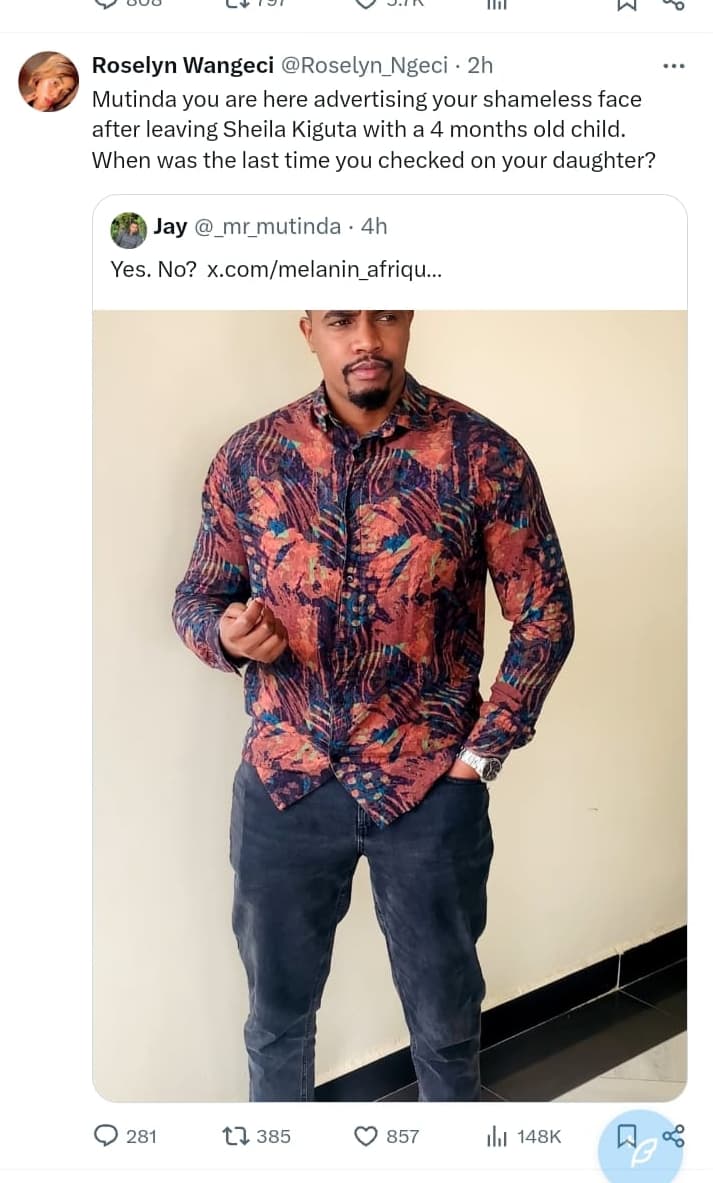
Task: Open Roselyn Wangeci's profile picture
Action: pyautogui.click(x=48, y=81)
